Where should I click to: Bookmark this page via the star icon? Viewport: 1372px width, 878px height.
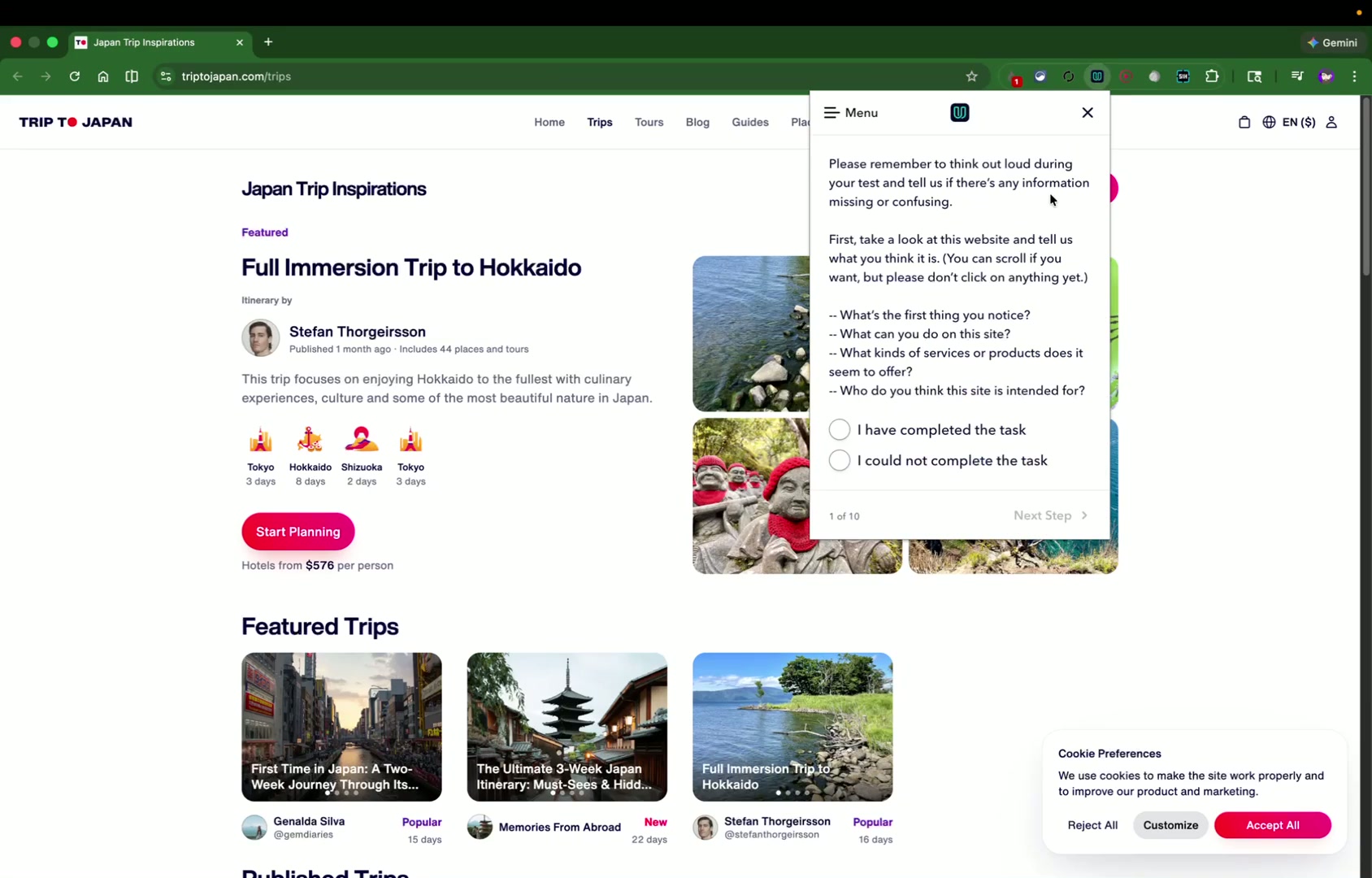pos(972,76)
